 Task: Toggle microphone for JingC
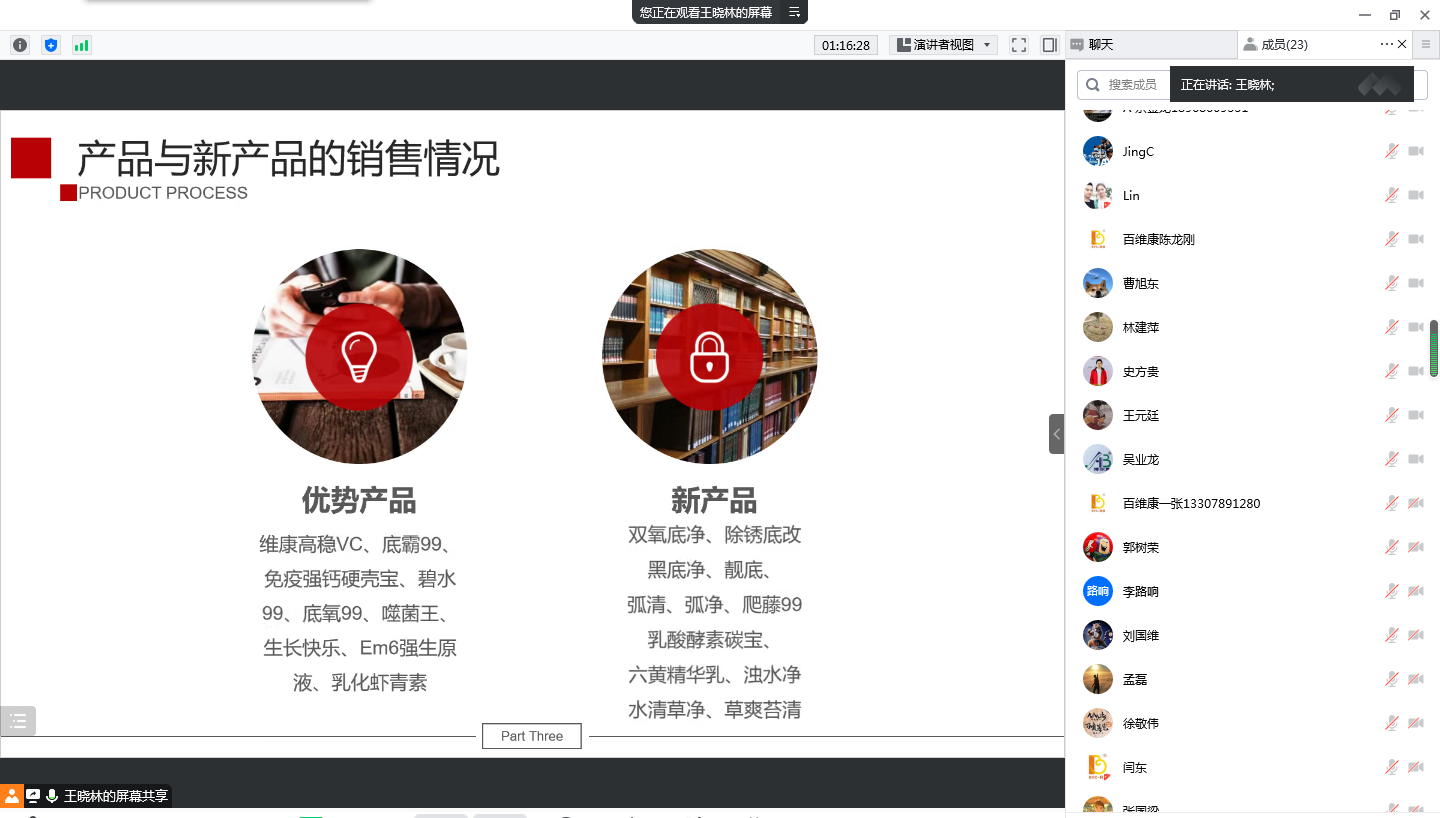click(1391, 152)
